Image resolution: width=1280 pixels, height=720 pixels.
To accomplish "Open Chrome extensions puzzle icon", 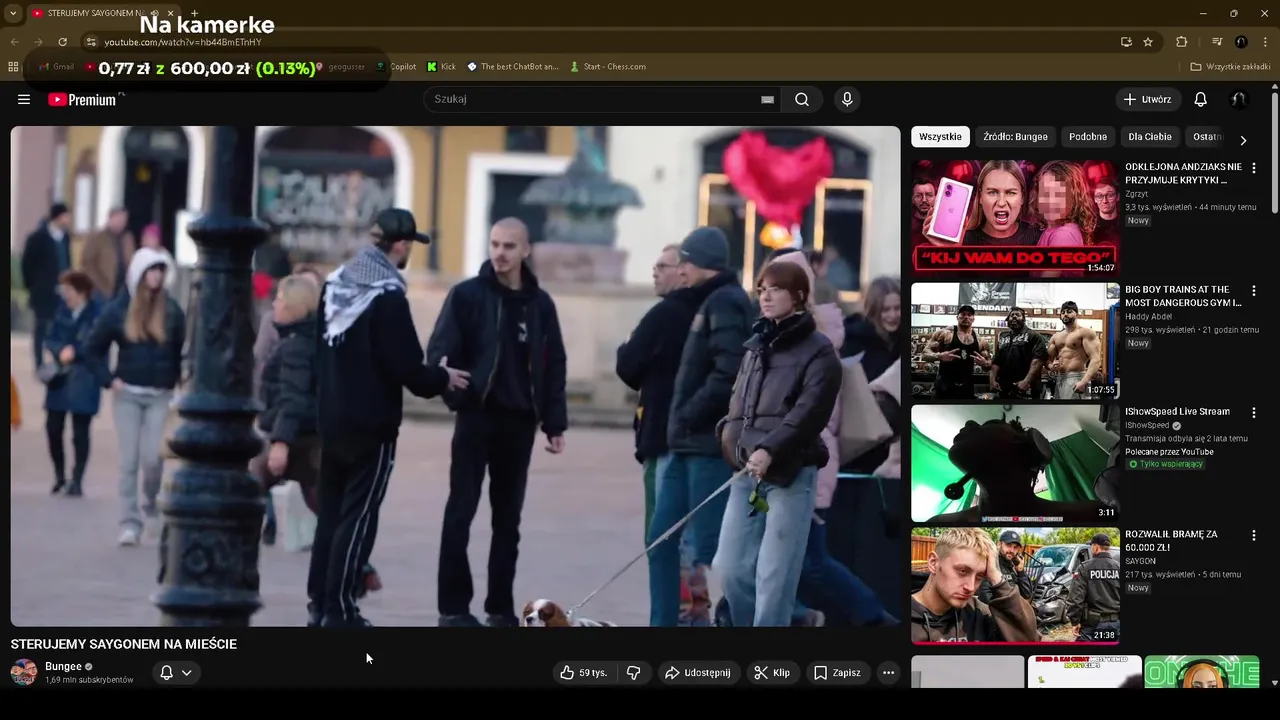I will click(1181, 42).
